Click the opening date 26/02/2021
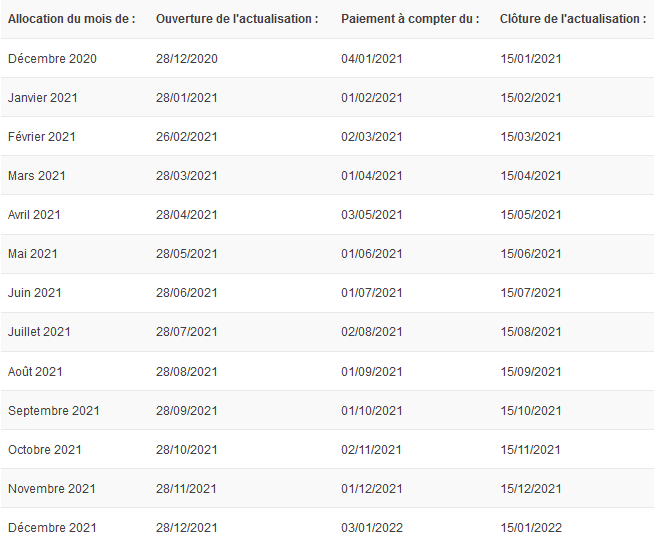The width and height of the screenshot is (654, 554). pyautogui.click(x=186, y=137)
